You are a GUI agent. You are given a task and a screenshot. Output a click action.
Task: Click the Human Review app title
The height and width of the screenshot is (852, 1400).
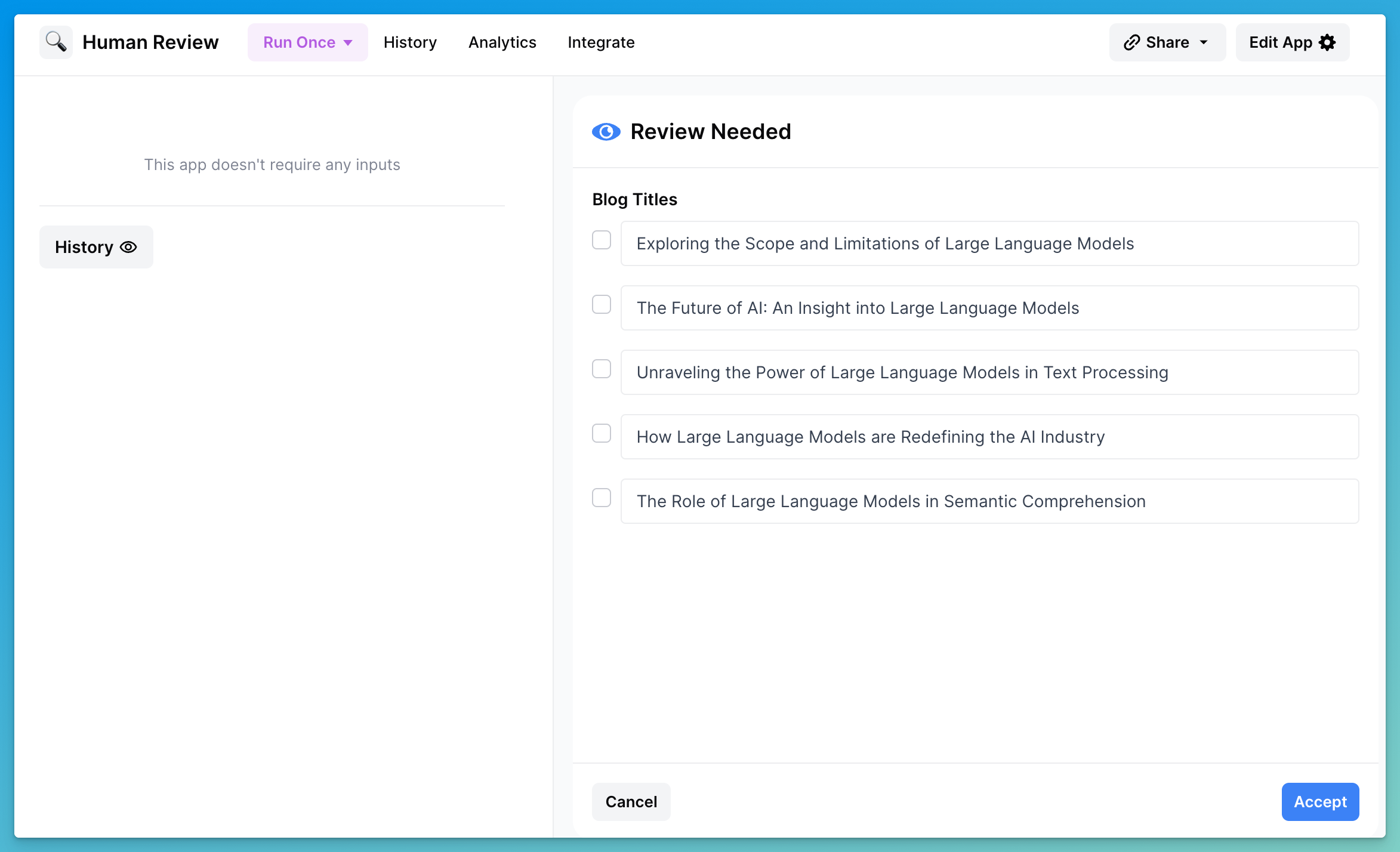click(x=150, y=42)
